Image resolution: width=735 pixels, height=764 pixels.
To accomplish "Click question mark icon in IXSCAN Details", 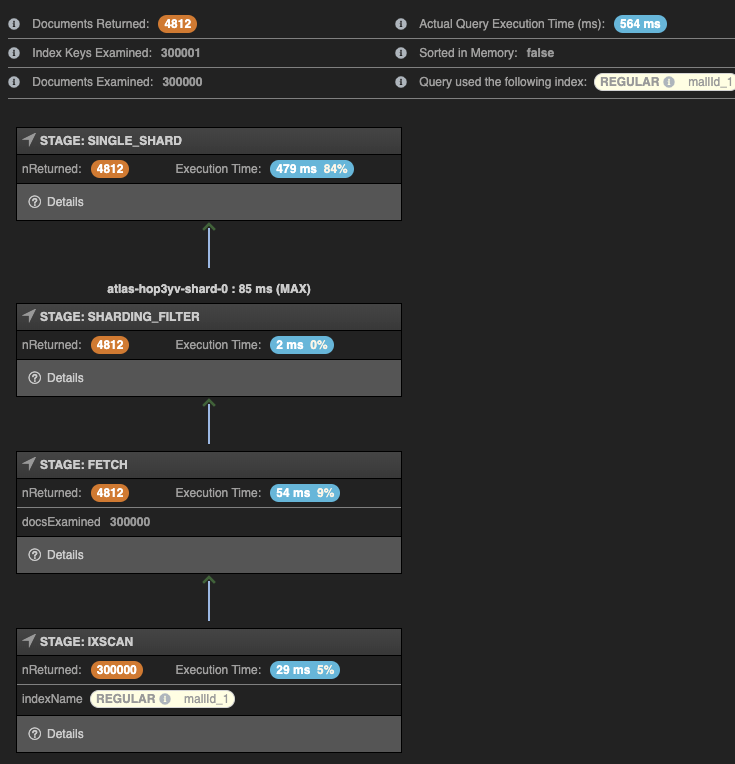I will pos(35,733).
